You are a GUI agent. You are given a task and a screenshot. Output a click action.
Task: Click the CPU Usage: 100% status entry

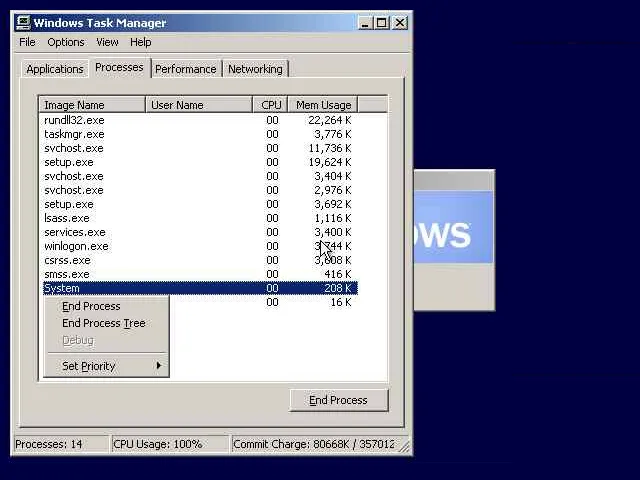[x=169, y=444]
